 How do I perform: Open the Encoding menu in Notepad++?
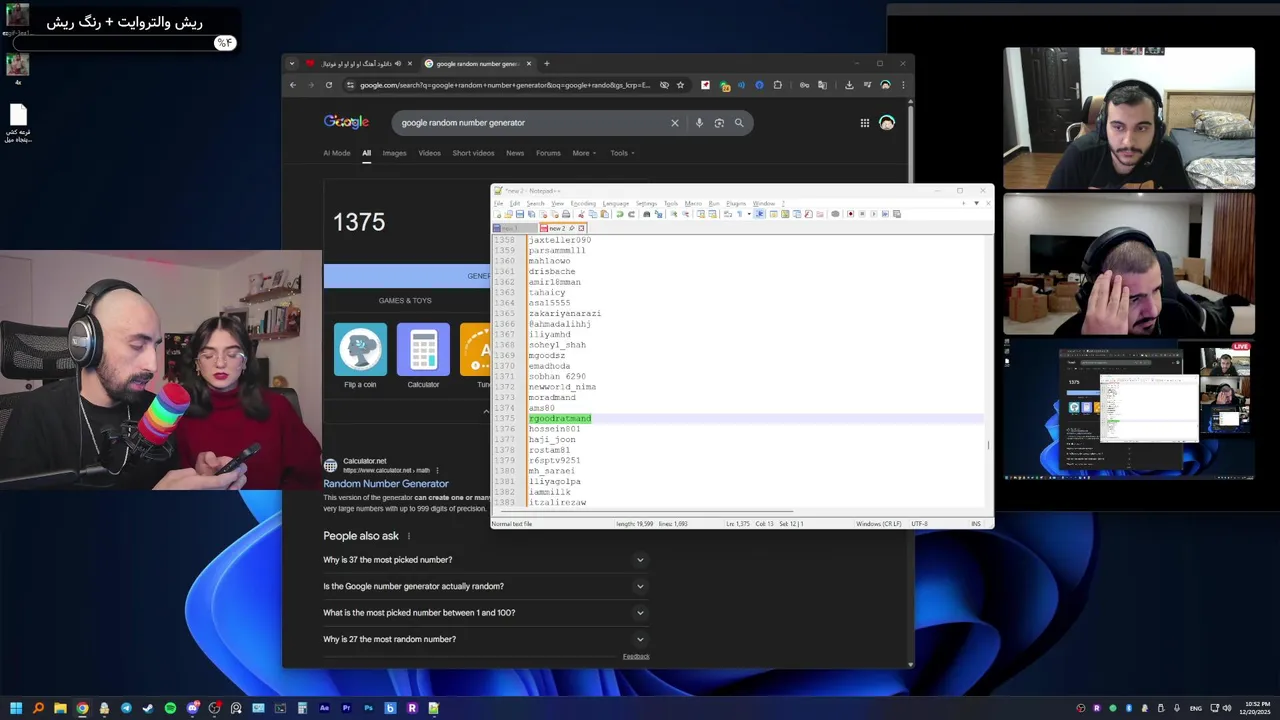[x=583, y=203]
